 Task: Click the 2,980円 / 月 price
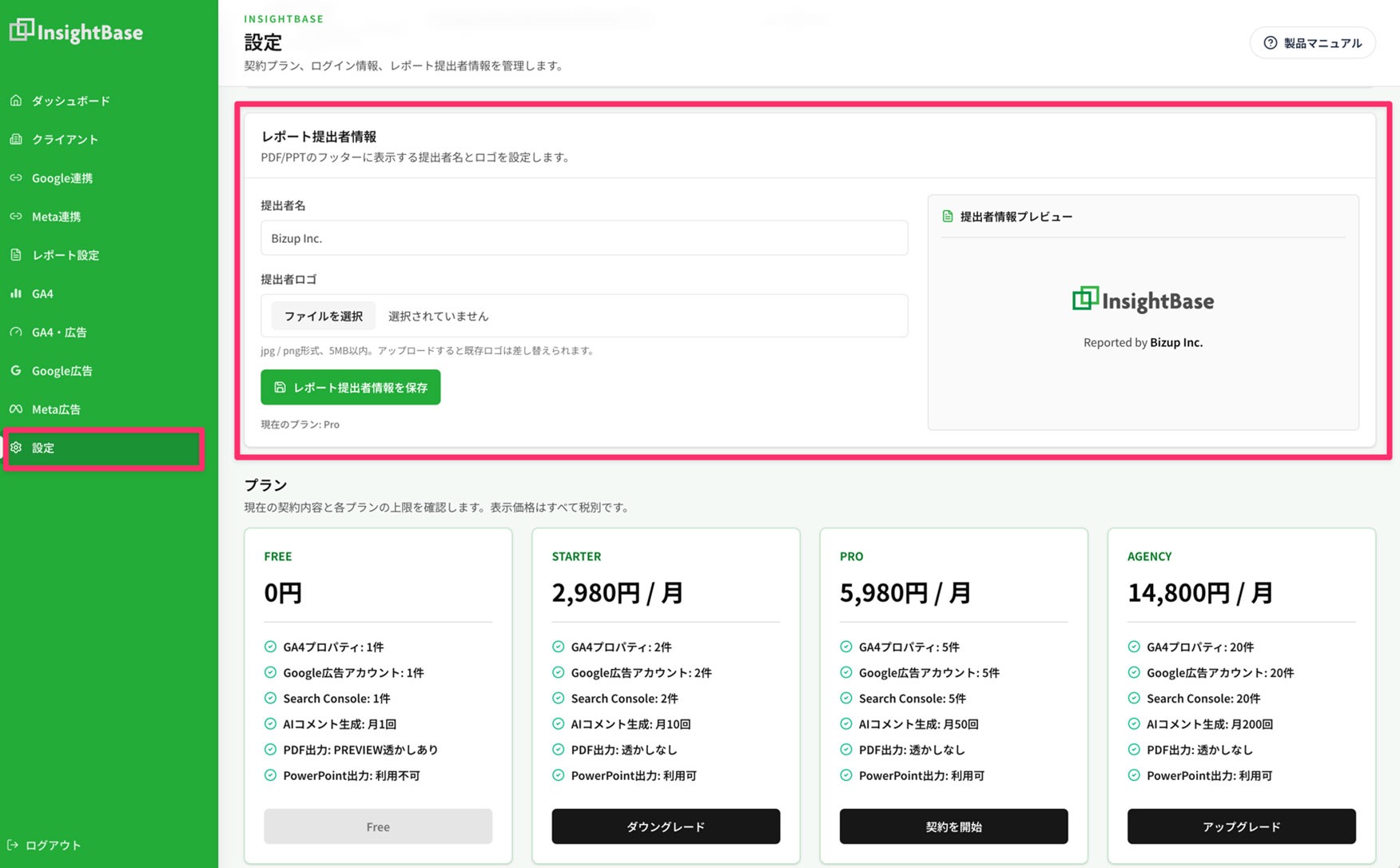click(x=617, y=592)
